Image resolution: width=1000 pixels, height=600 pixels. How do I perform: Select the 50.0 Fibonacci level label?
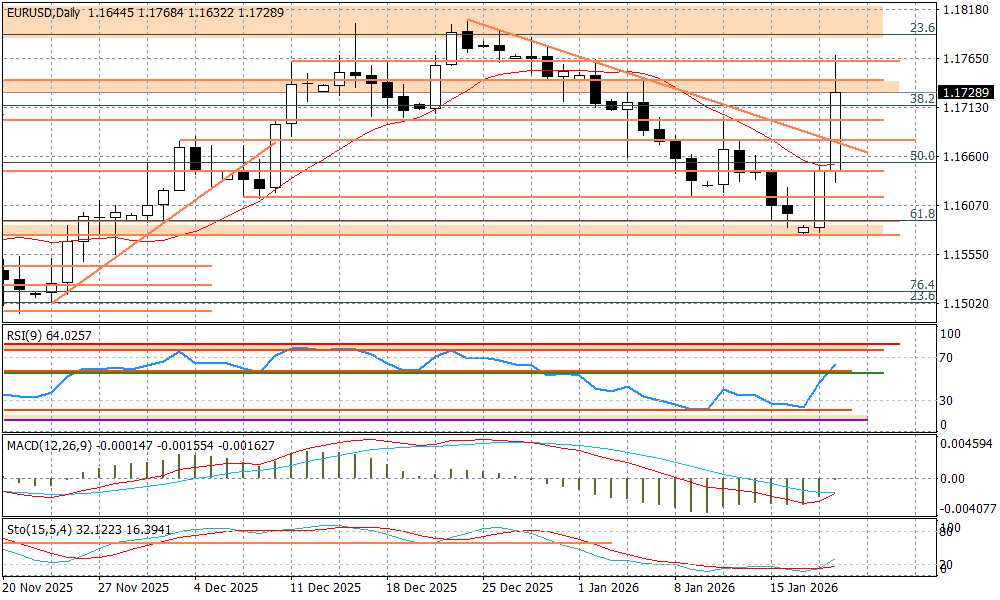[x=922, y=156]
